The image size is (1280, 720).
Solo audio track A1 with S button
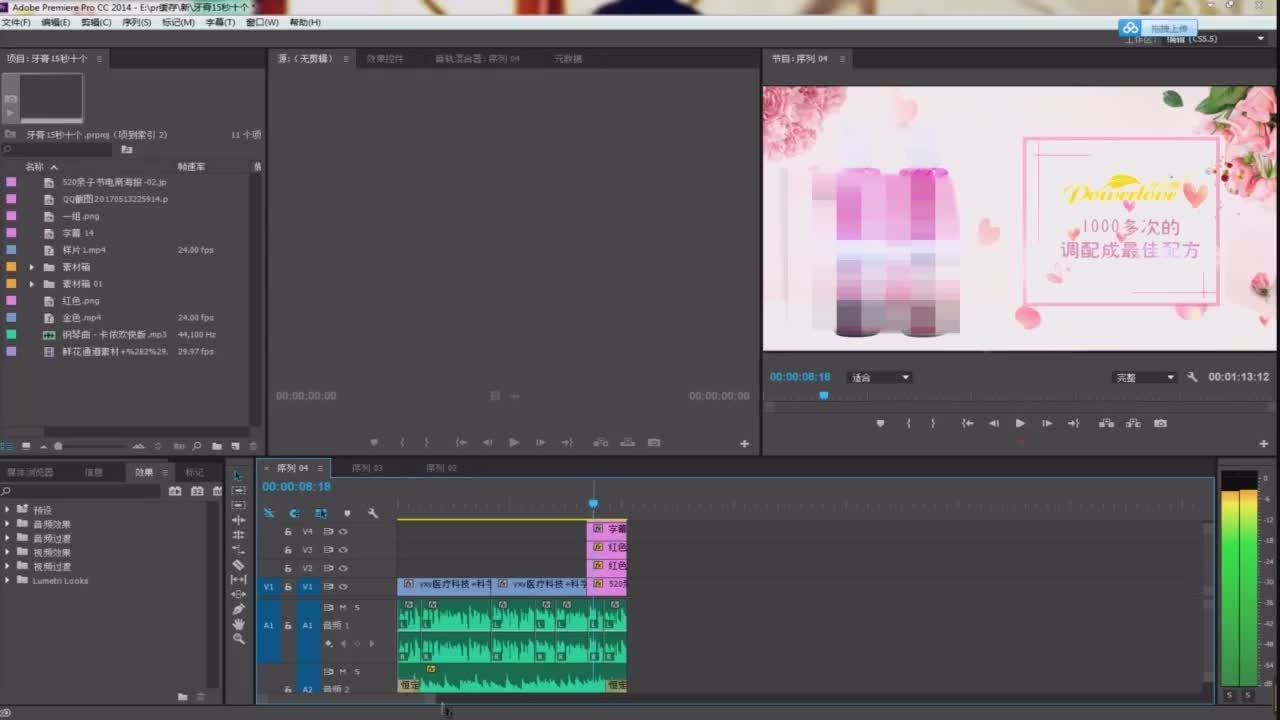[356, 607]
